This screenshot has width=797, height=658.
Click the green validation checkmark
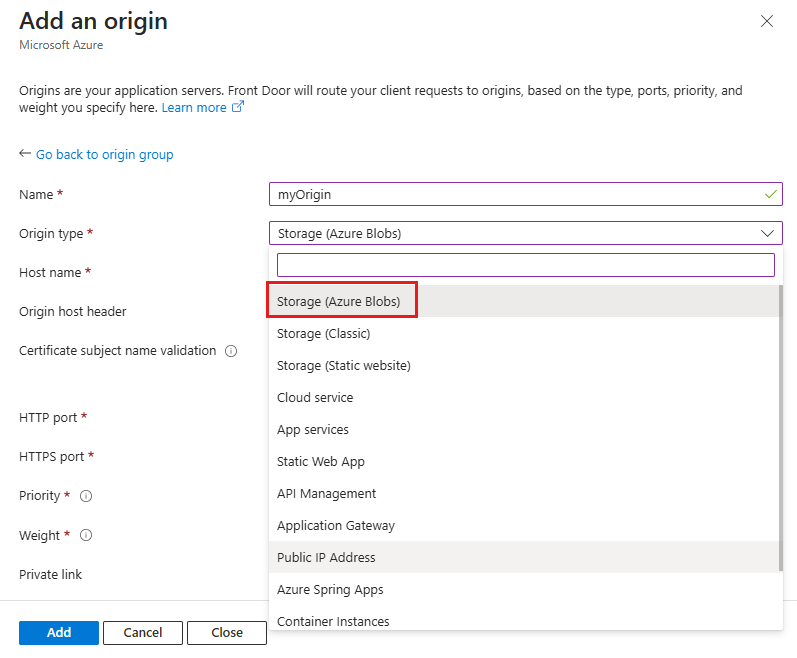(x=771, y=194)
